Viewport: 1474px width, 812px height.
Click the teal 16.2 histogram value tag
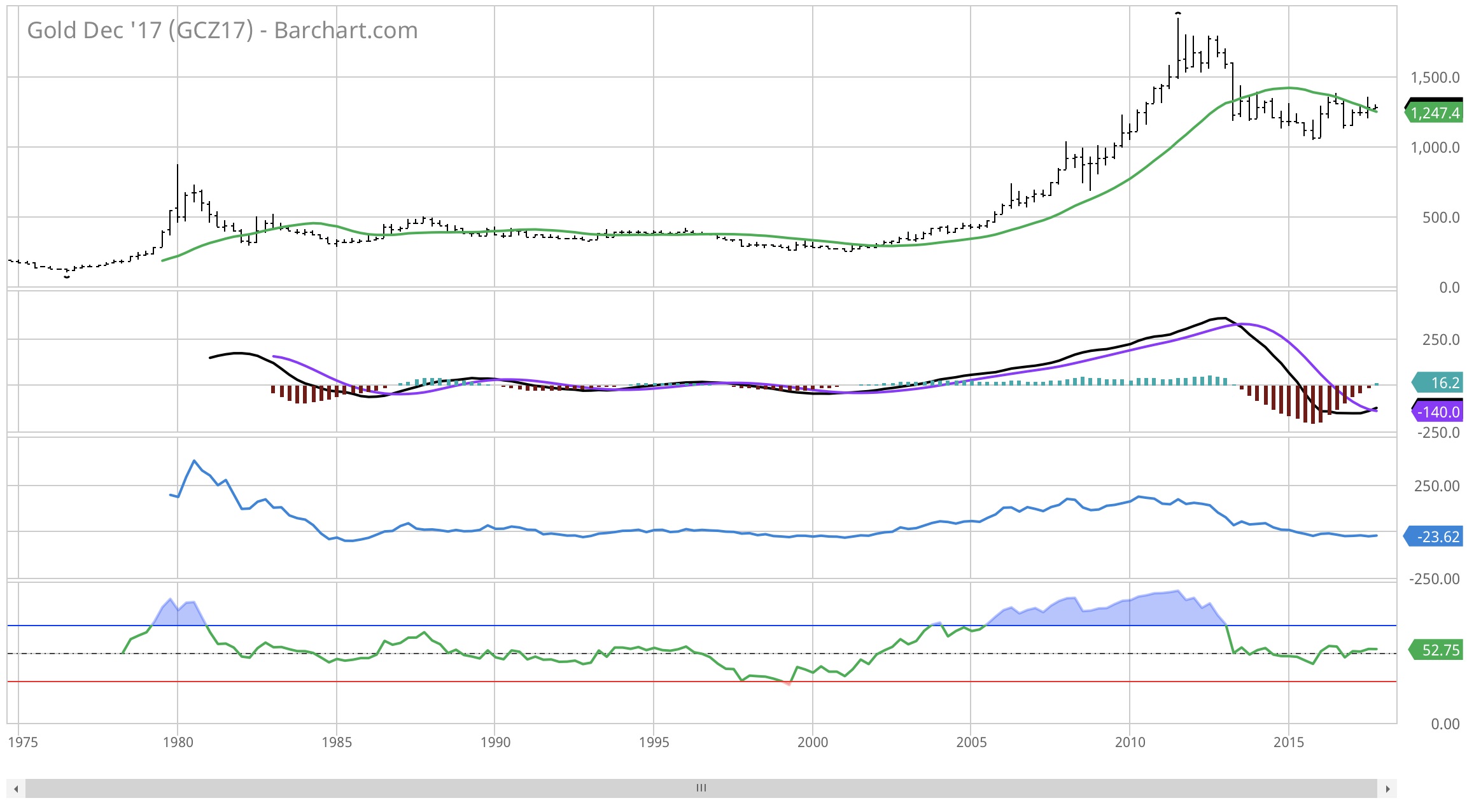[x=1438, y=383]
